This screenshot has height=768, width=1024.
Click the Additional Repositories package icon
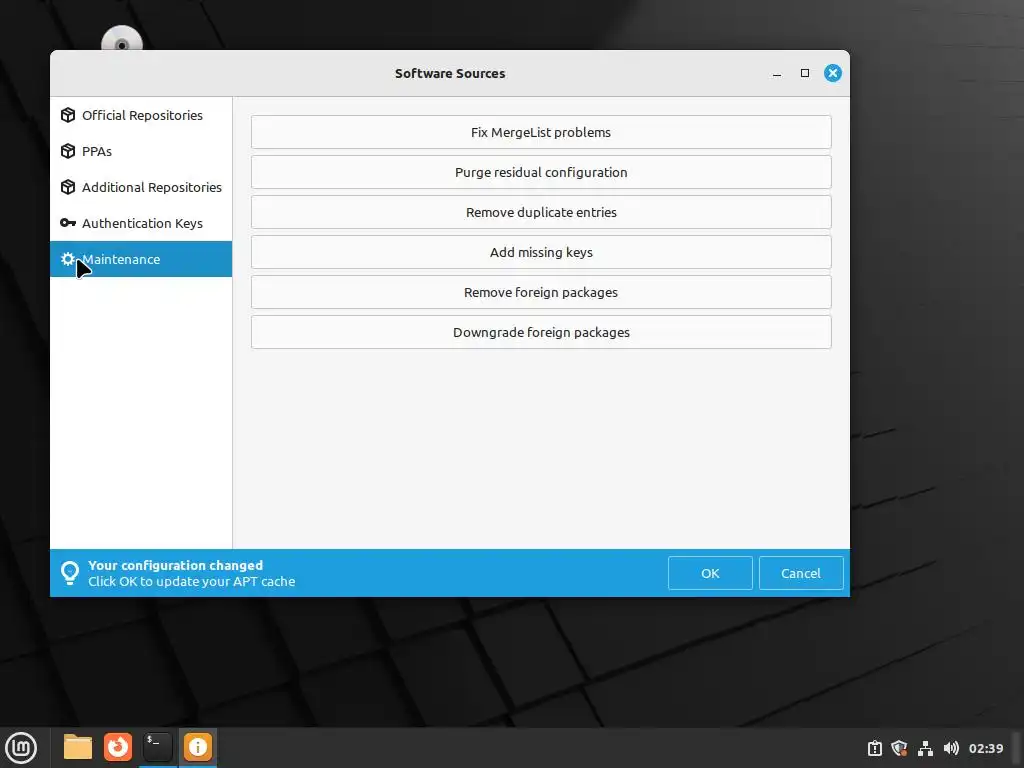68,187
